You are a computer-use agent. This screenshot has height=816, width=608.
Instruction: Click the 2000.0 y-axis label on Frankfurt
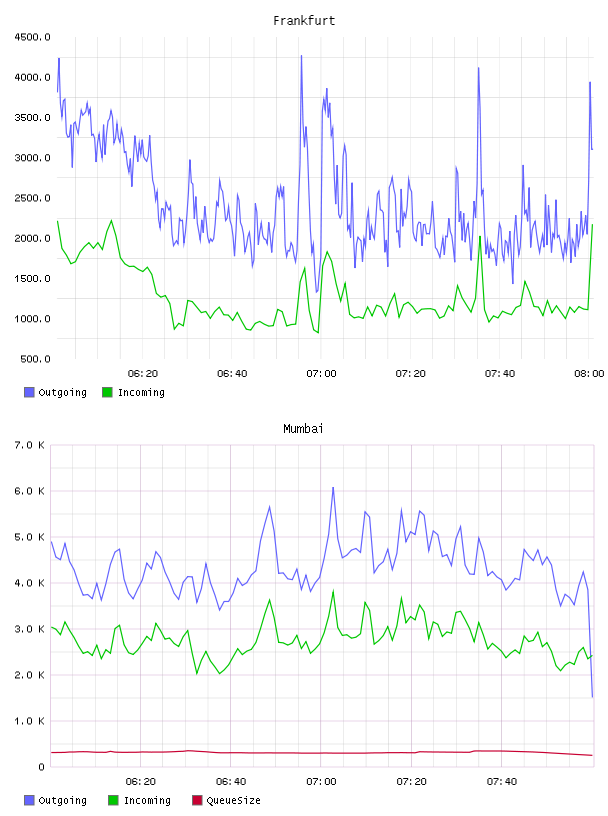[32, 238]
